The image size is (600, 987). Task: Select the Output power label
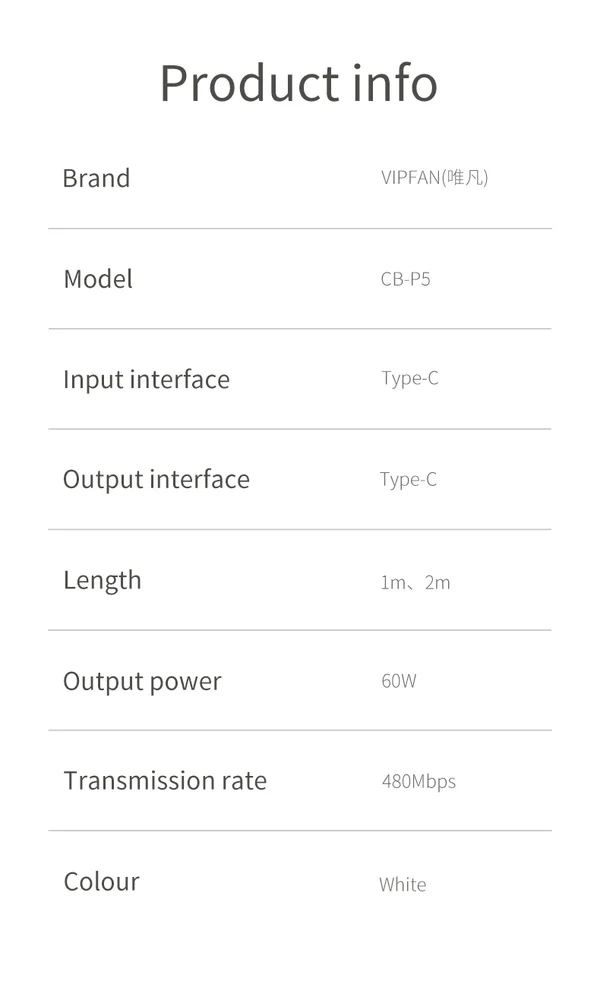142,681
